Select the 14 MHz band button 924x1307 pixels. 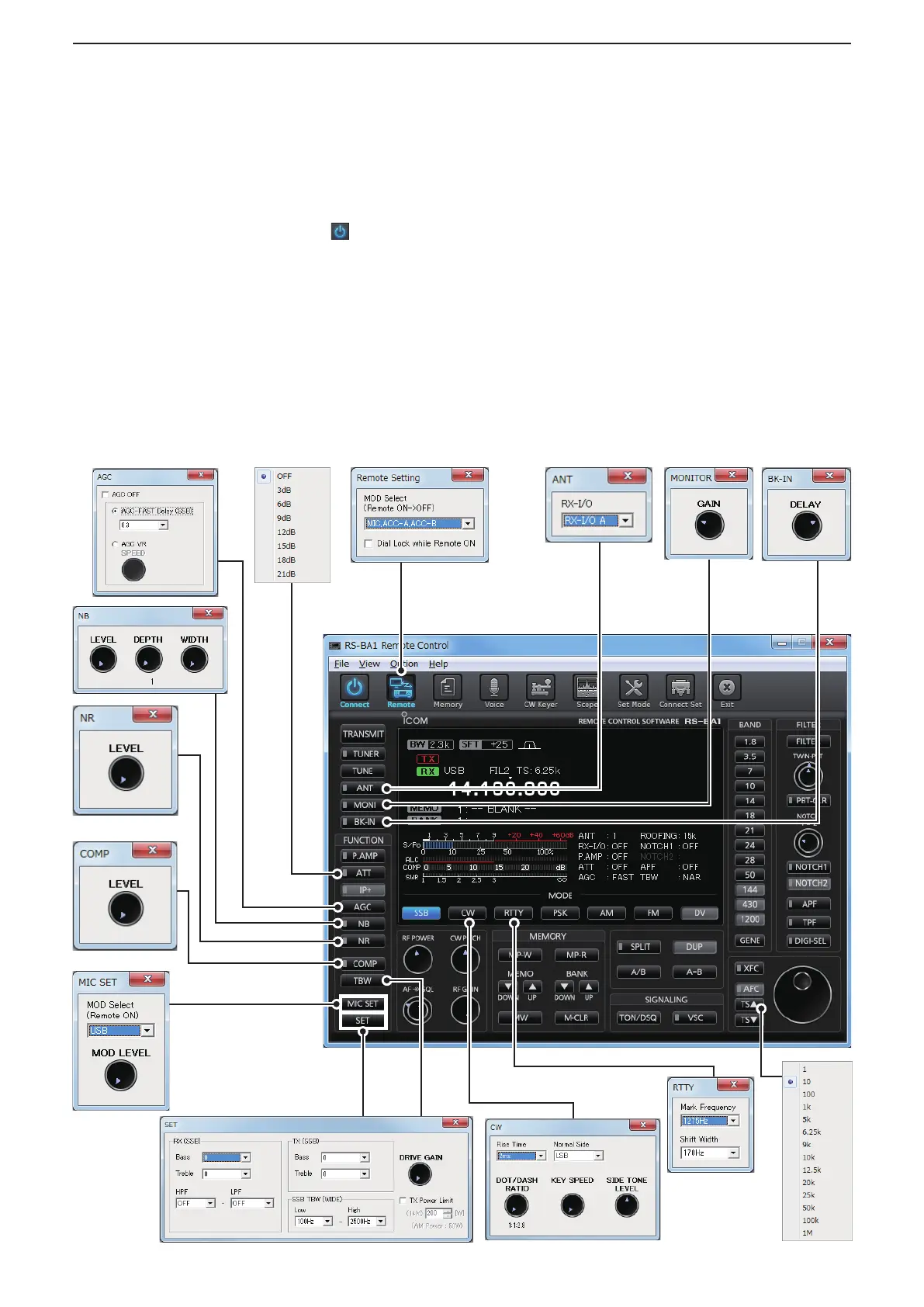click(x=749, y=801)
